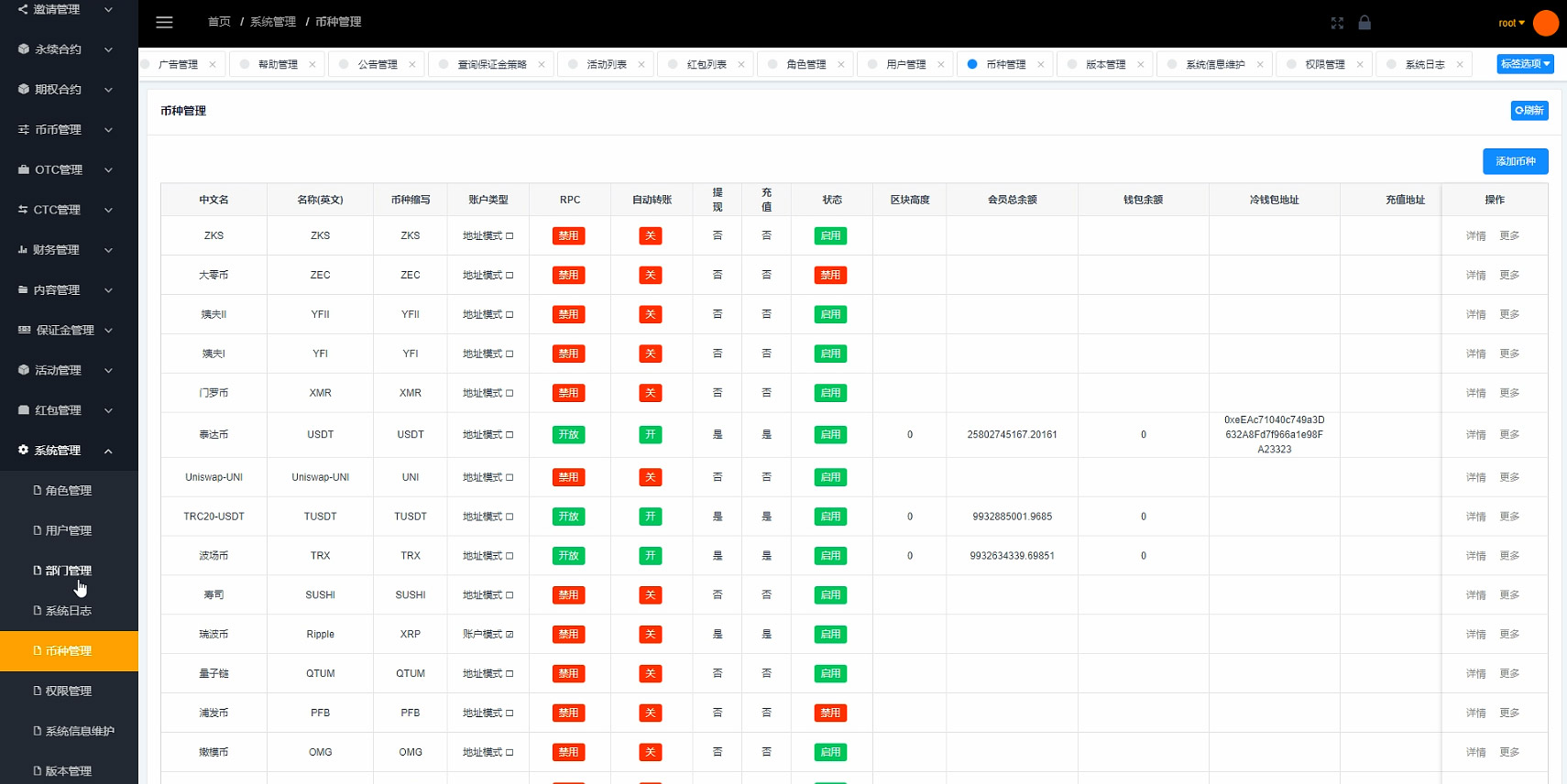1567x784 pixels.
Task: Click the fullscreen toggle icon
Action: click(x=1337, y=23)
